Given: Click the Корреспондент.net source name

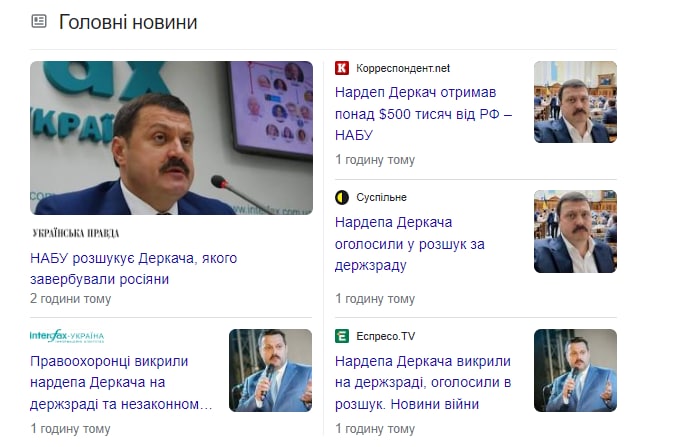Looking at the screenshot, I should pyautogui.click(x=403, y=68).
